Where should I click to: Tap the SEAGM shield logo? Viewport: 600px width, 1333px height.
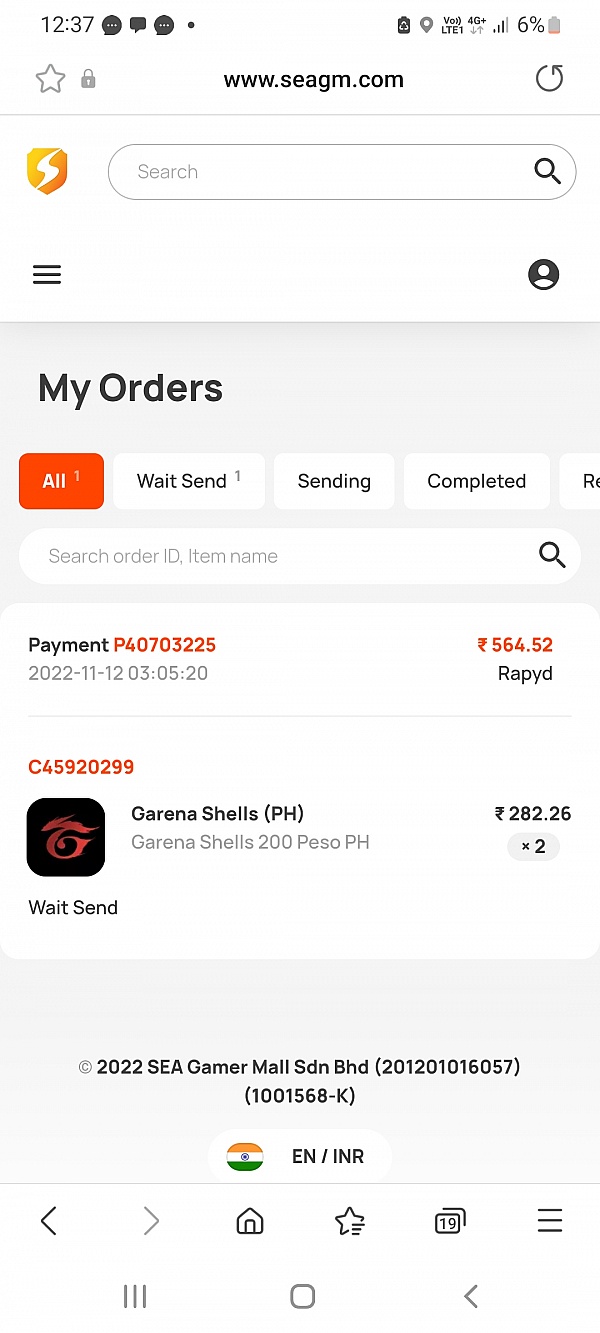pyautogui.click(x=47, y=171)
